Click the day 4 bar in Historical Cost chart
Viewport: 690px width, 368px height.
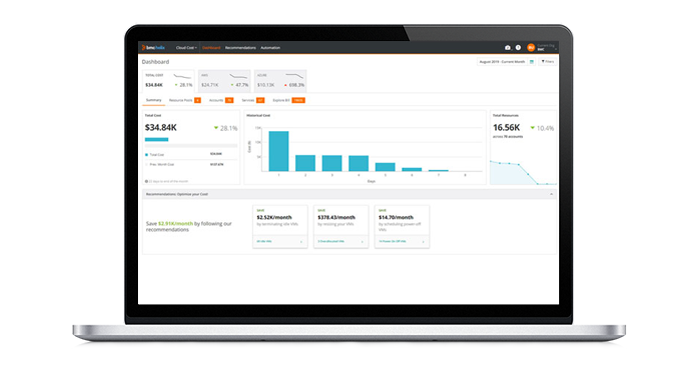pyautogui.click(x=359, y=163)
